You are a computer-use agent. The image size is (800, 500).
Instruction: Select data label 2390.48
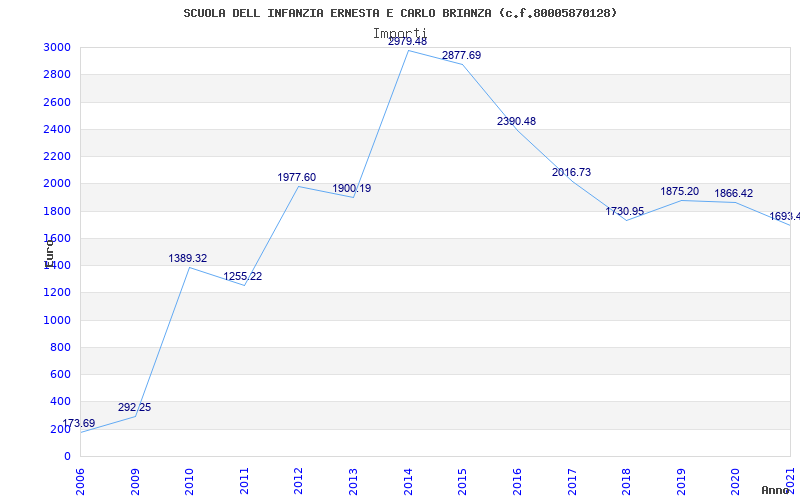pyautogui.click(x=516, y=122)
